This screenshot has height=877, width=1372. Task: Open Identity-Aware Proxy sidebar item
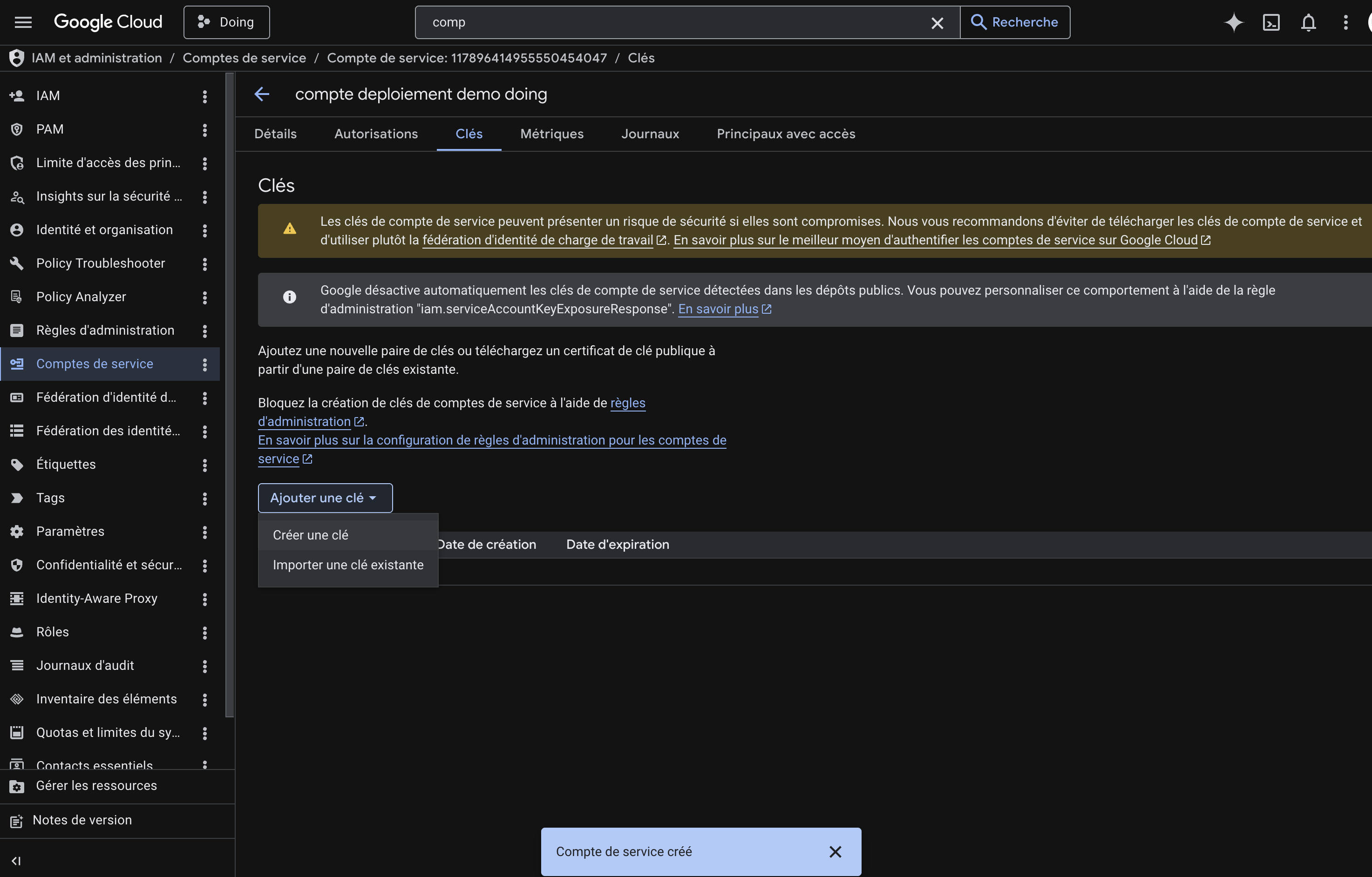[x=97, y=599]
